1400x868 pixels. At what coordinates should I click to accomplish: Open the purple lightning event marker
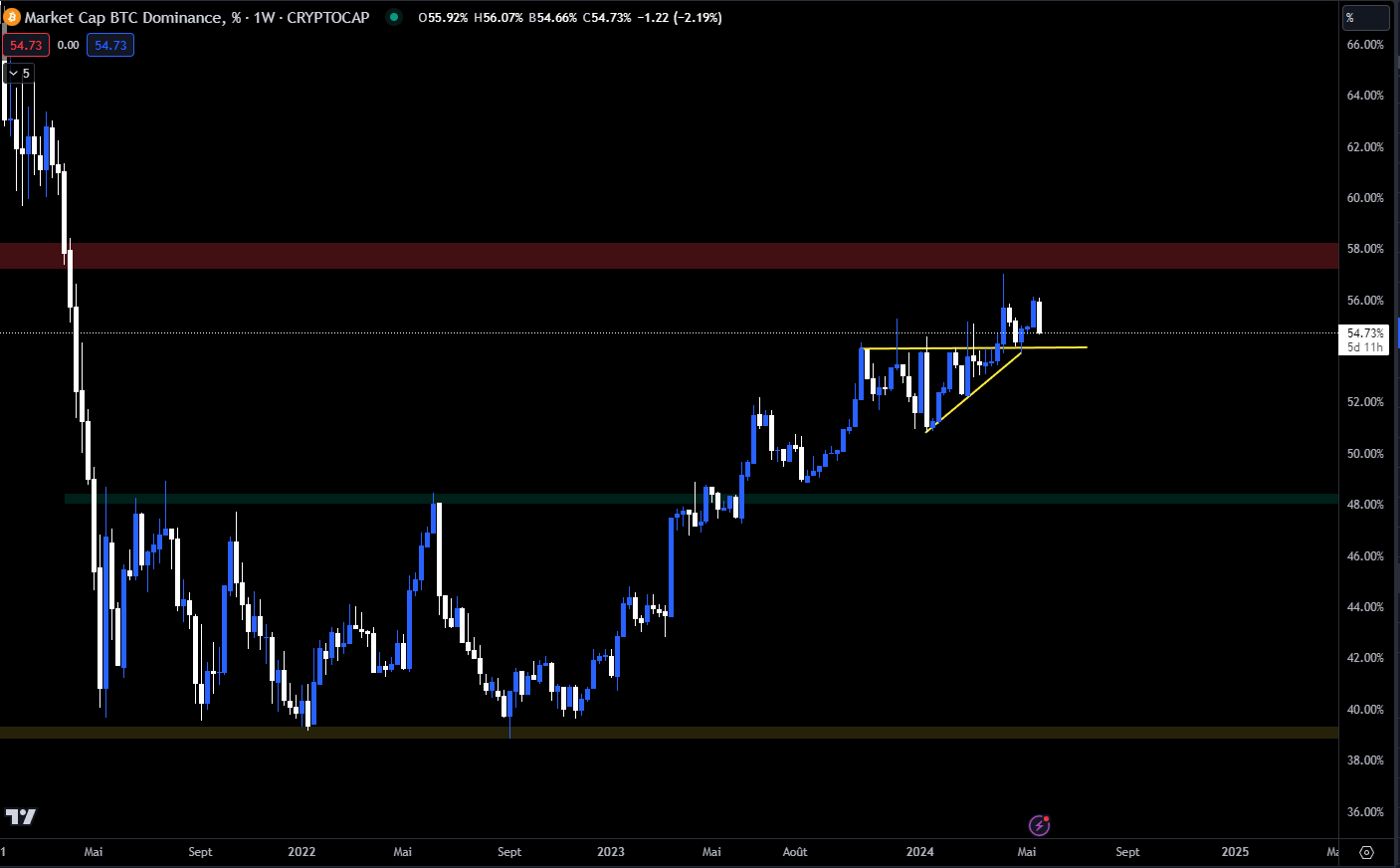[x=1039, y=825]
